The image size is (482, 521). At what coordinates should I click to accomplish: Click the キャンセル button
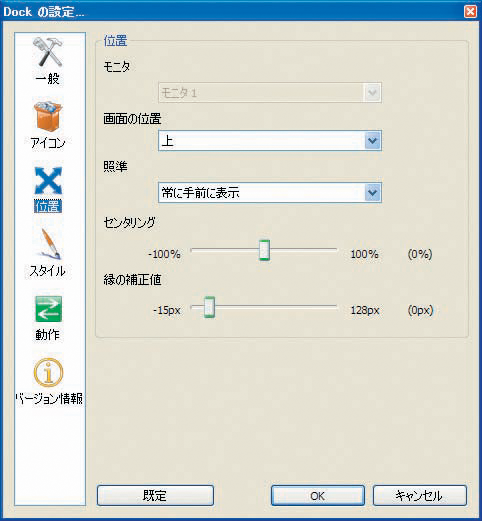pos(419,496)
